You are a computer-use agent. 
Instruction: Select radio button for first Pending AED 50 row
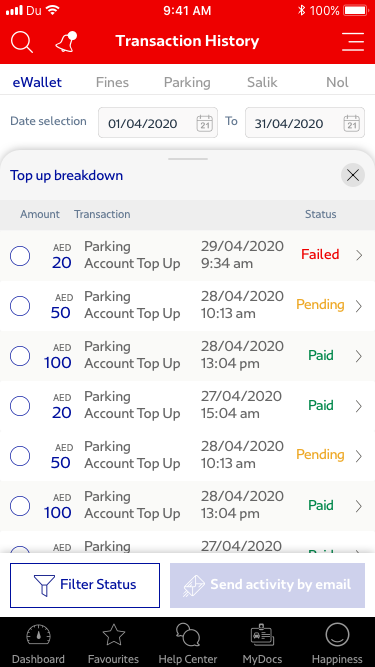click(20, 306)
